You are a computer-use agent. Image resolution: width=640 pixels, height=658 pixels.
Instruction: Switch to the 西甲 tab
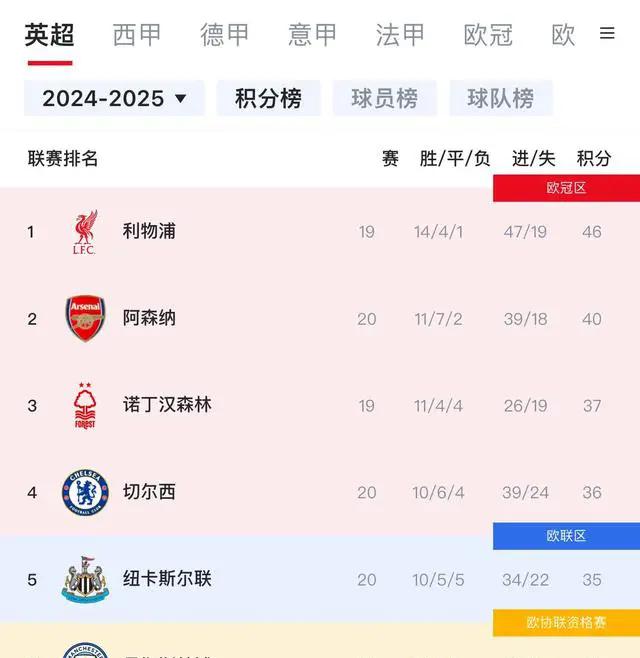pyautogui.click(x=137, y=35)
